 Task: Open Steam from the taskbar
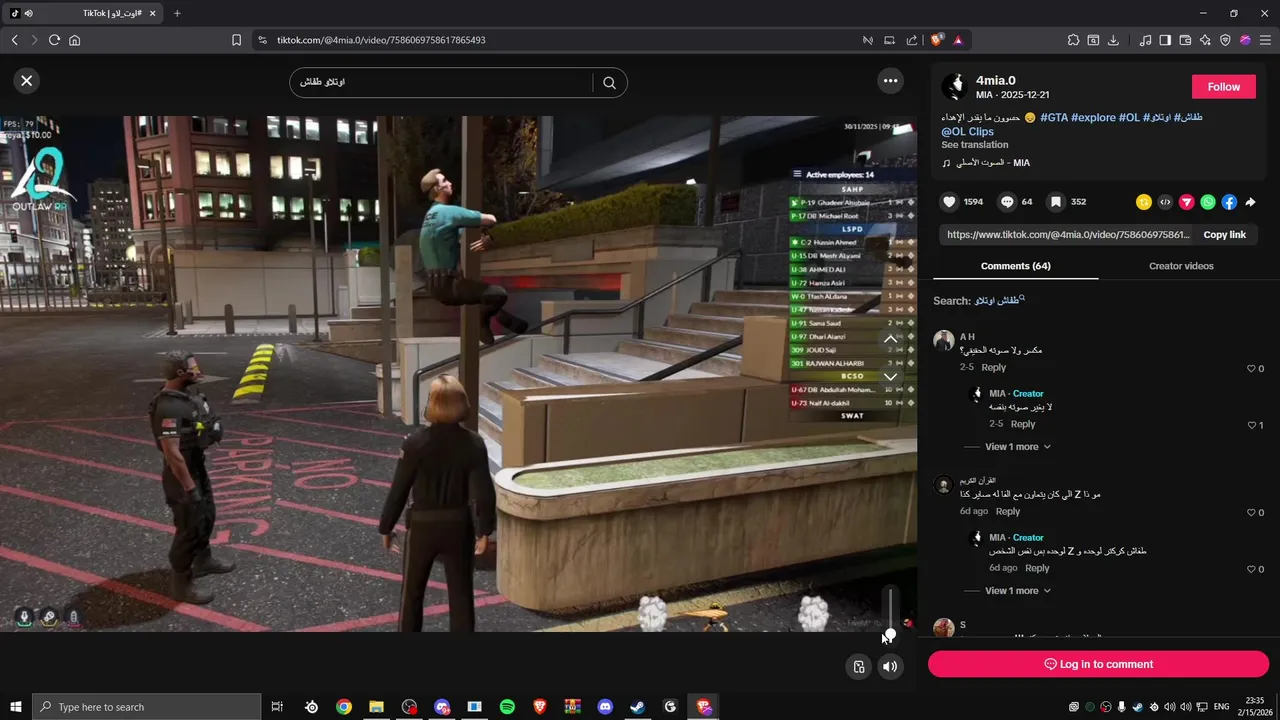(637, 707)
